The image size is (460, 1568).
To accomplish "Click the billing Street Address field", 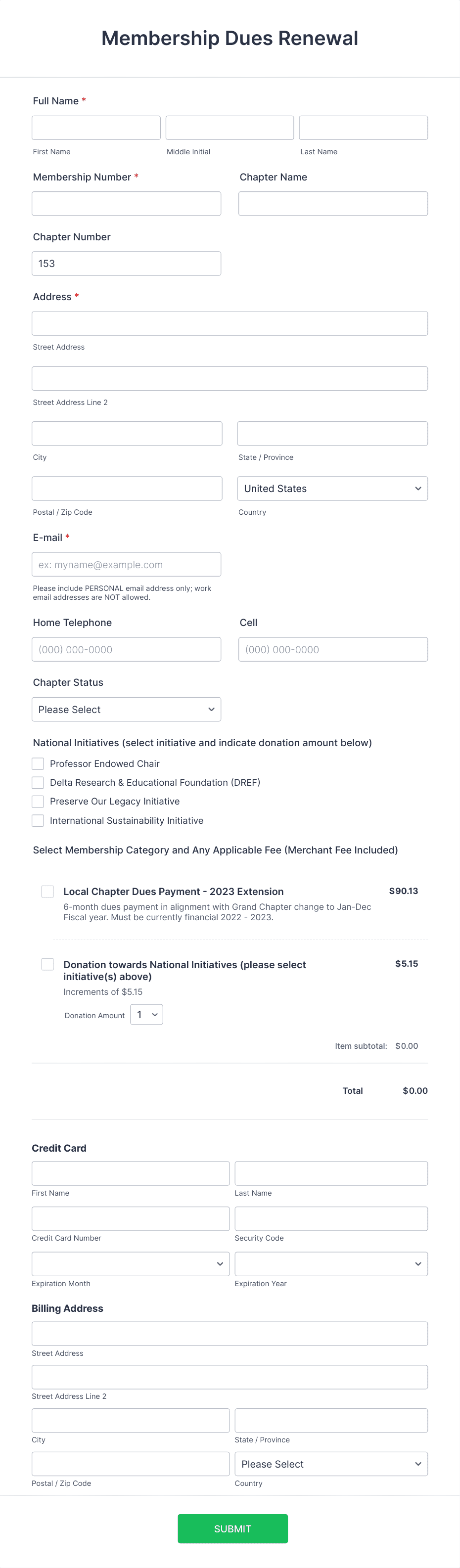I will point(230,1333).
